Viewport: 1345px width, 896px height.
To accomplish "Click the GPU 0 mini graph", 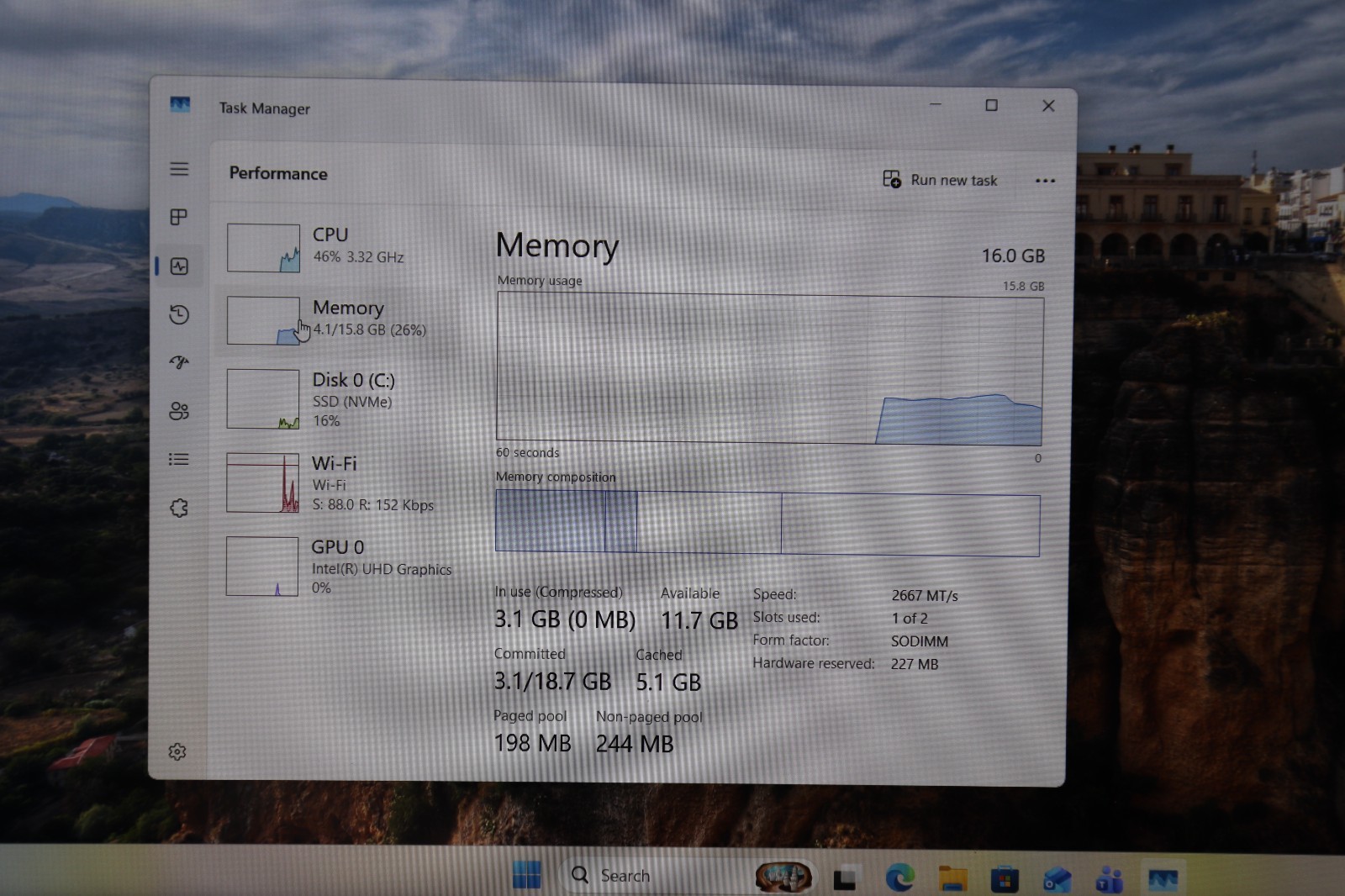I will [261, 567].
